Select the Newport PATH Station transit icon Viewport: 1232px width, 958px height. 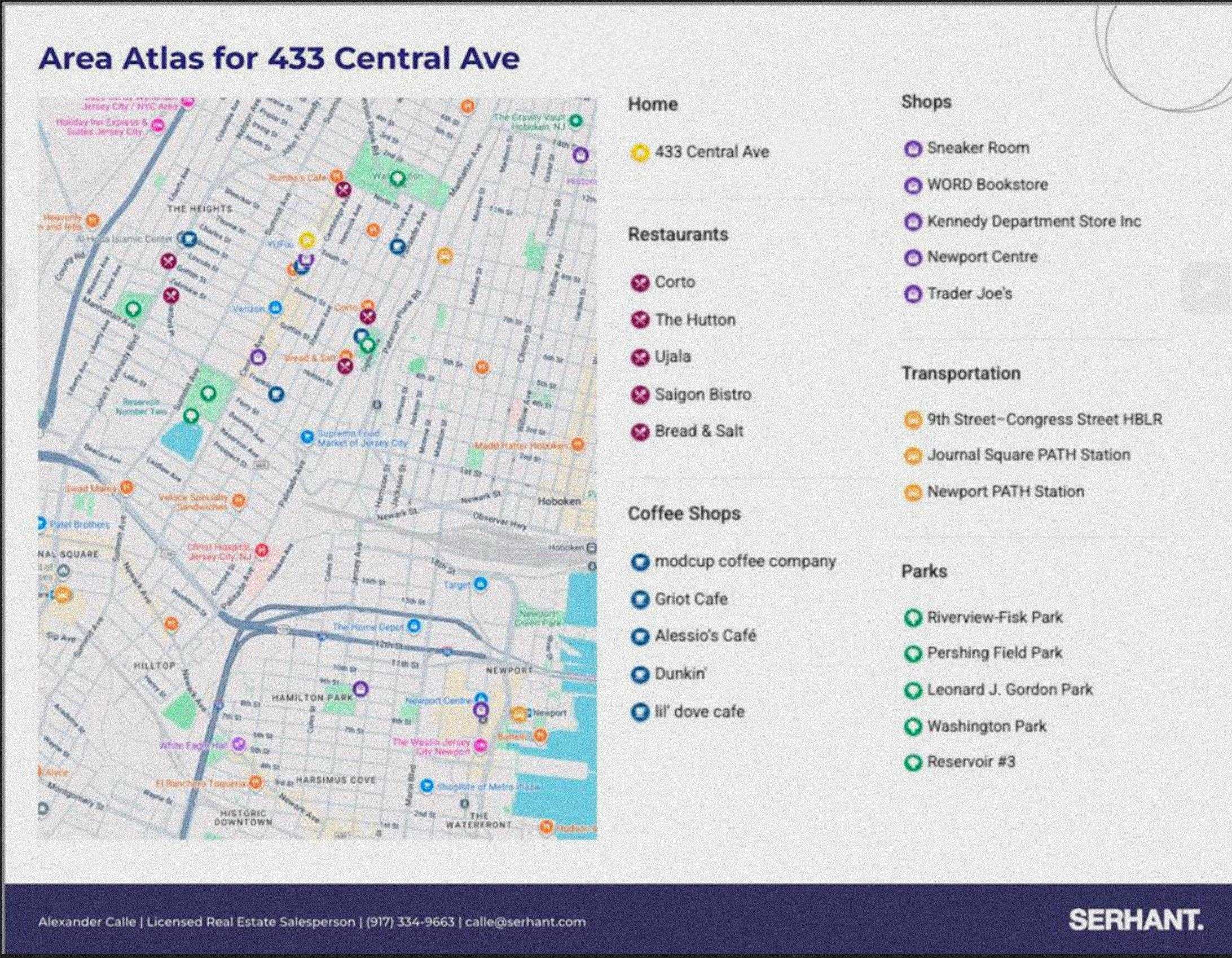point(914,491)
